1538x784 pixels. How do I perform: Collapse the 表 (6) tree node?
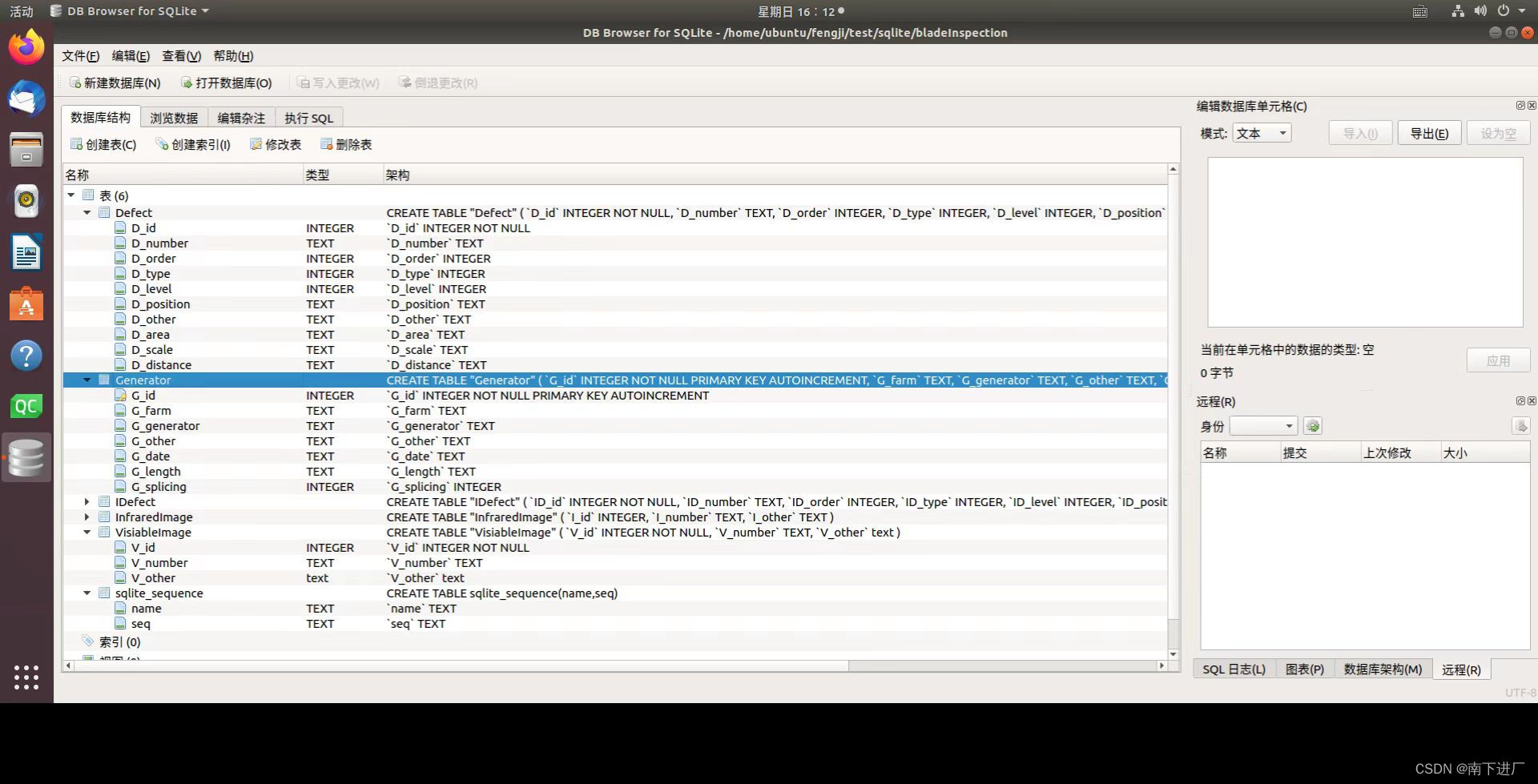pos(70,195)
